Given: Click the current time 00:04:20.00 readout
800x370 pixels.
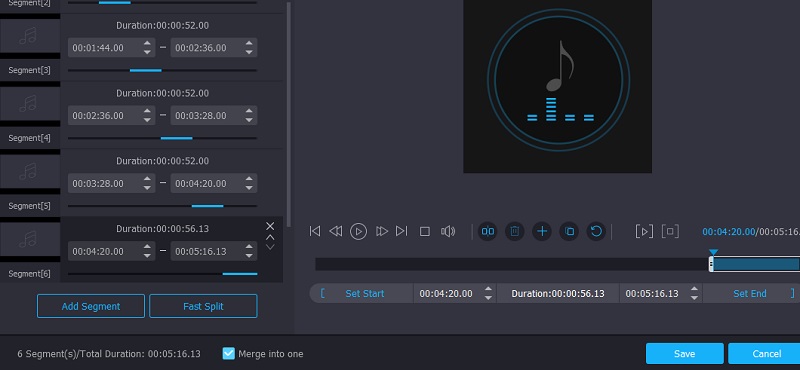Looking at the screenshot, I should [x=729, y=232].
